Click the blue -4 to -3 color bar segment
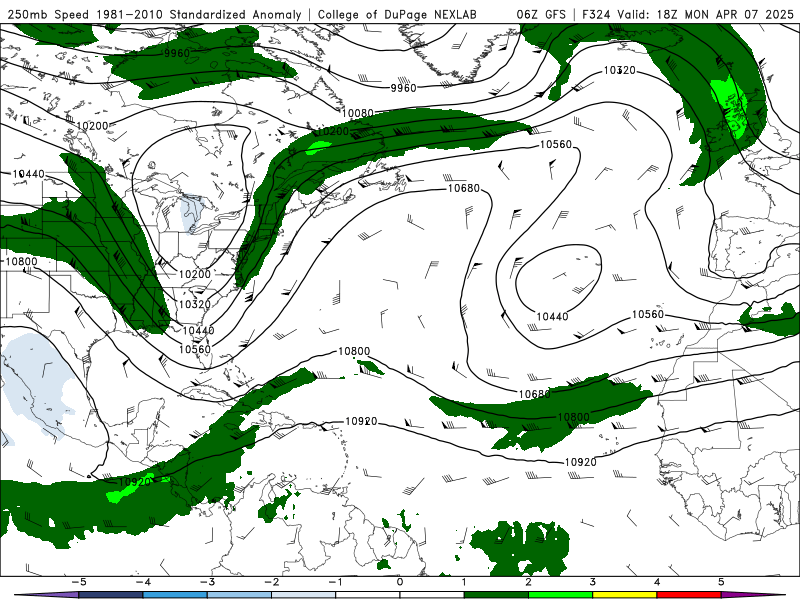Screen dimensions: 800x600 (x=175, y=595)
